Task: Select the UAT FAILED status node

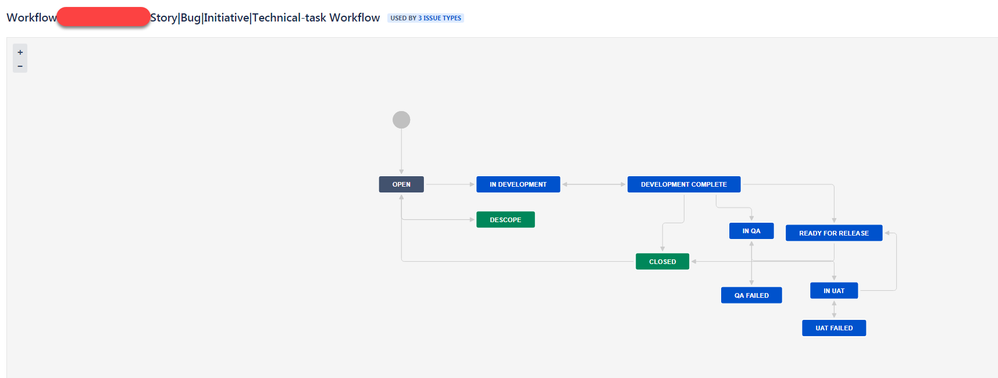Action: point(834,328)
